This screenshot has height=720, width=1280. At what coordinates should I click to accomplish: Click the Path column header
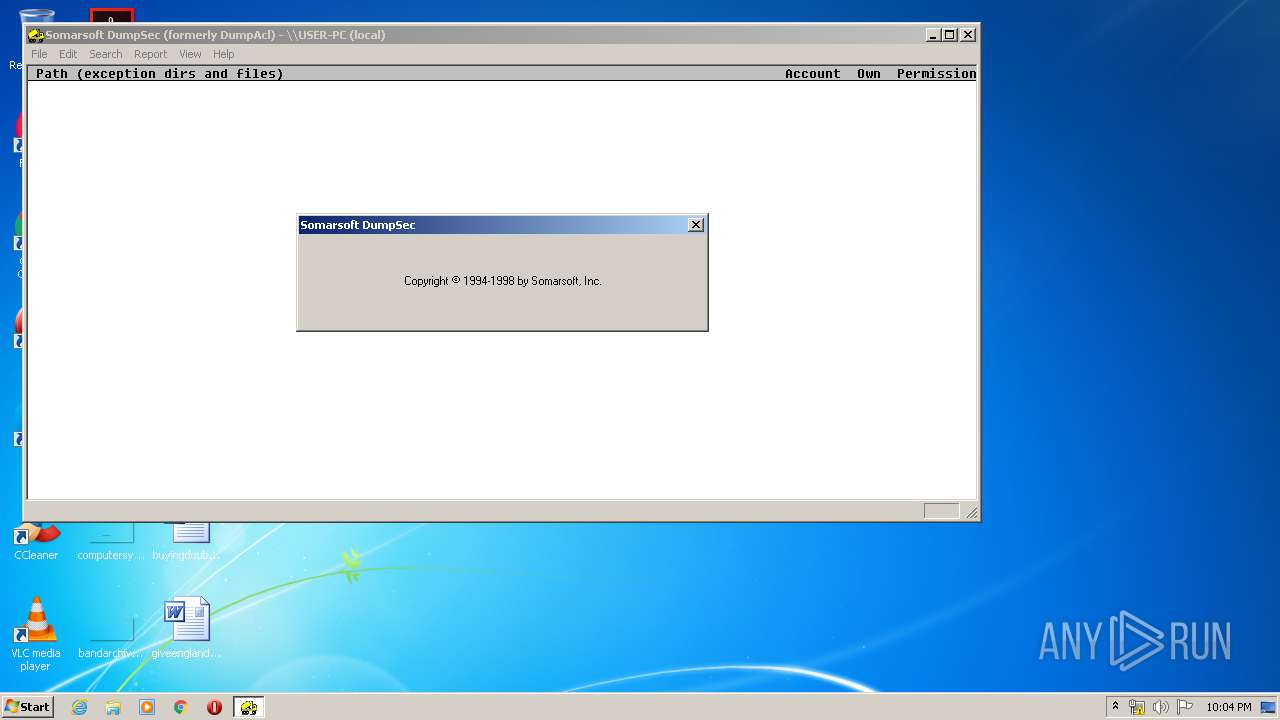point(159,73)
